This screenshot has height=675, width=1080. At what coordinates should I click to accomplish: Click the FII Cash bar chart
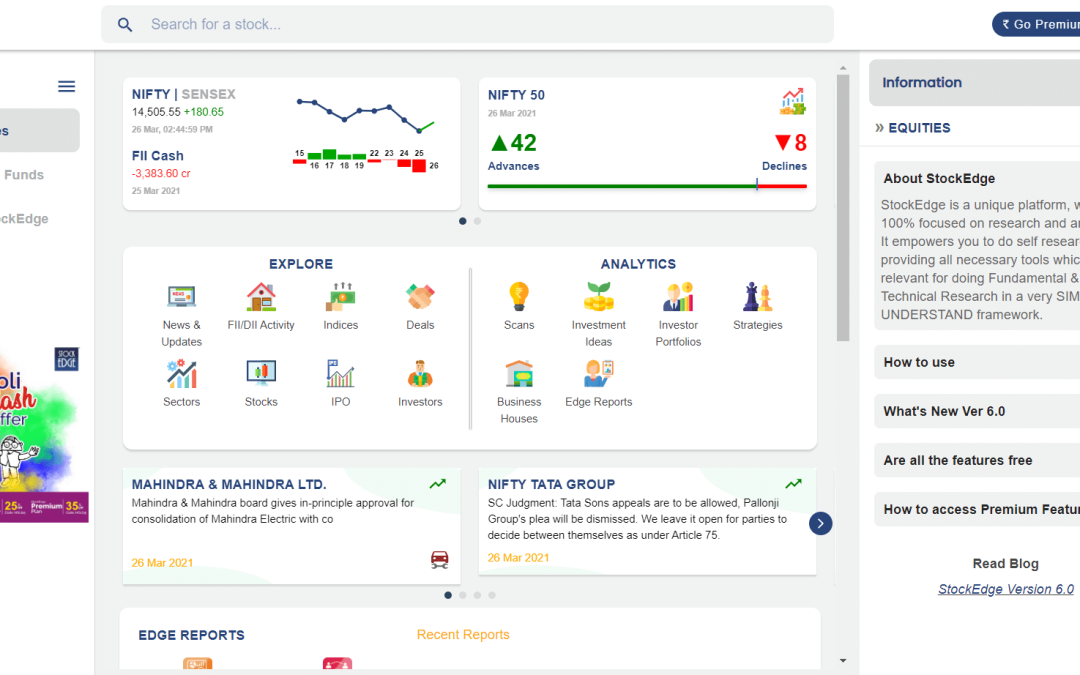click(x=365, y=160)
